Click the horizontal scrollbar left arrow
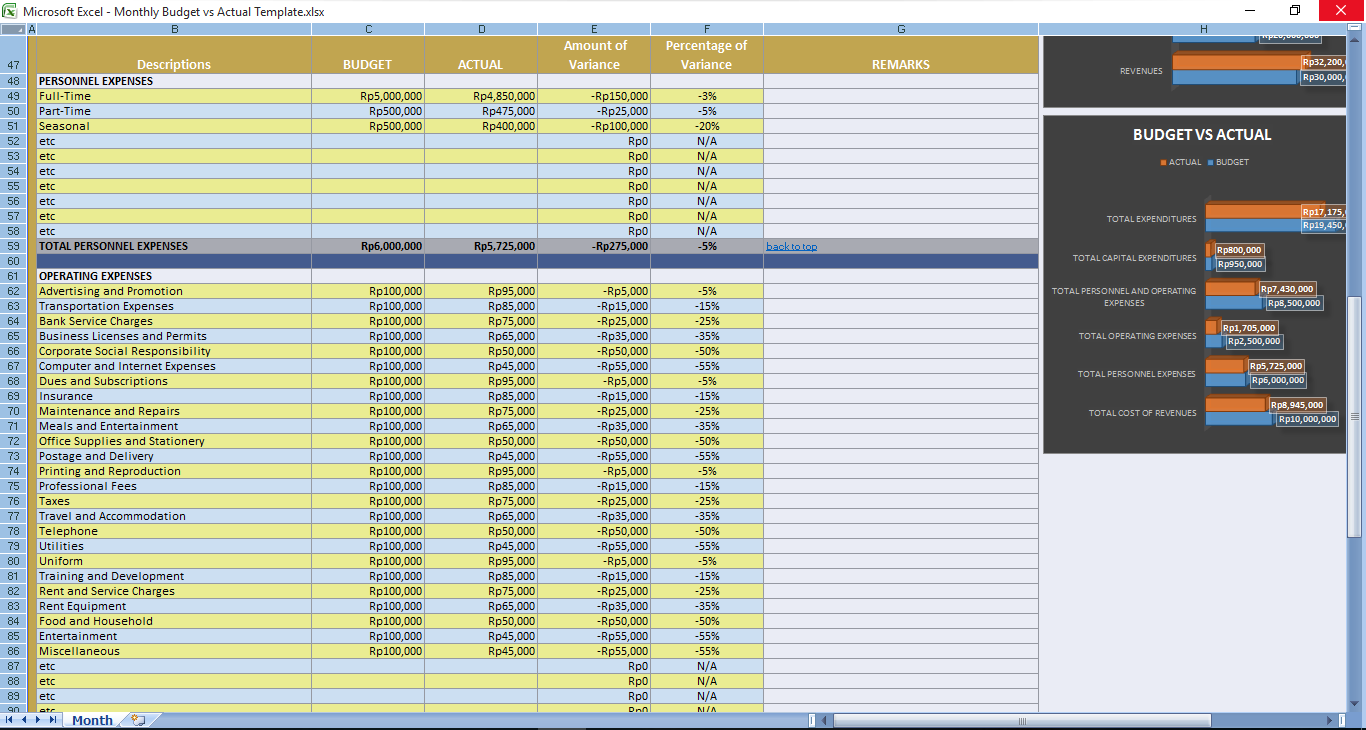The image size is (1366, 730). 824,719
